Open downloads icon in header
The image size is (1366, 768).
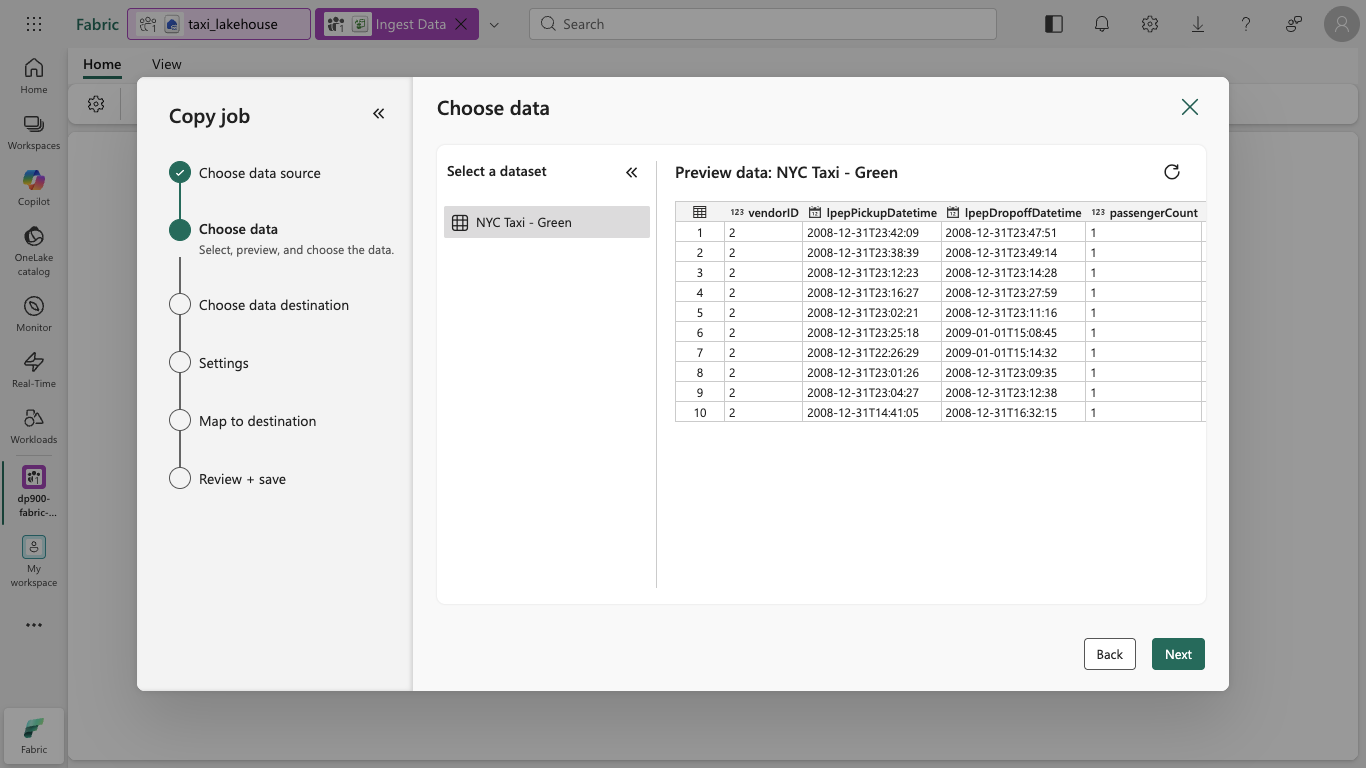[x=1198, y=24]
